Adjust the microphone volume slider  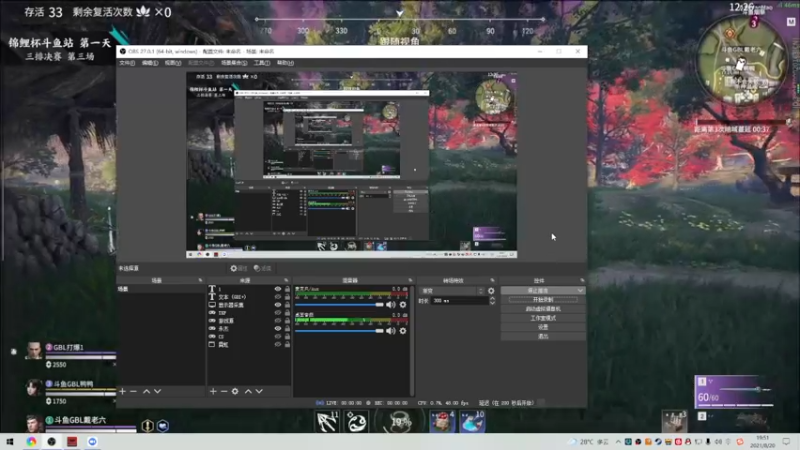[x=339, y=305]
